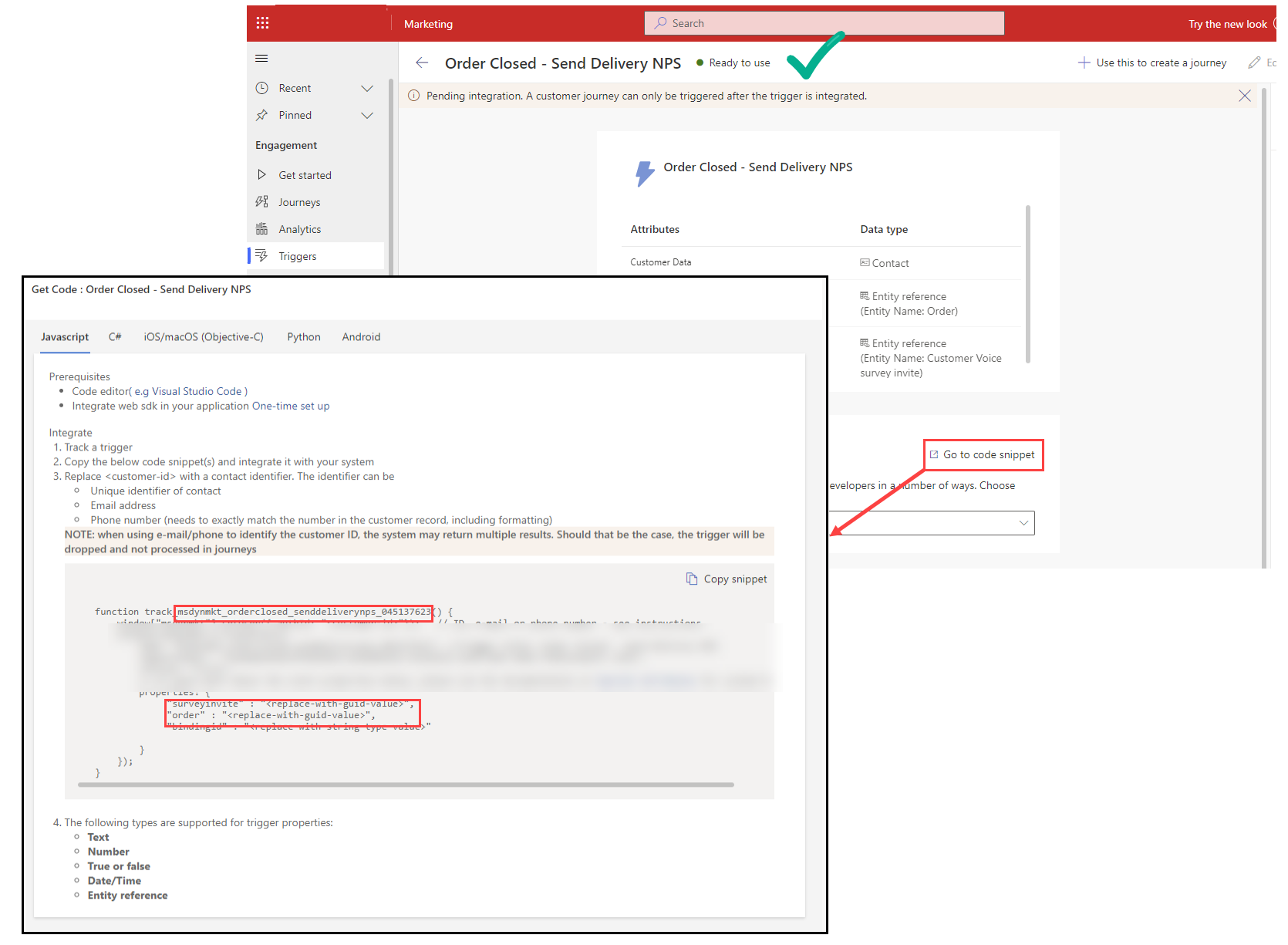Focus the Search box in header
Image resolution: width=1288 pixels, height=945 pixels.
(824, 23)
